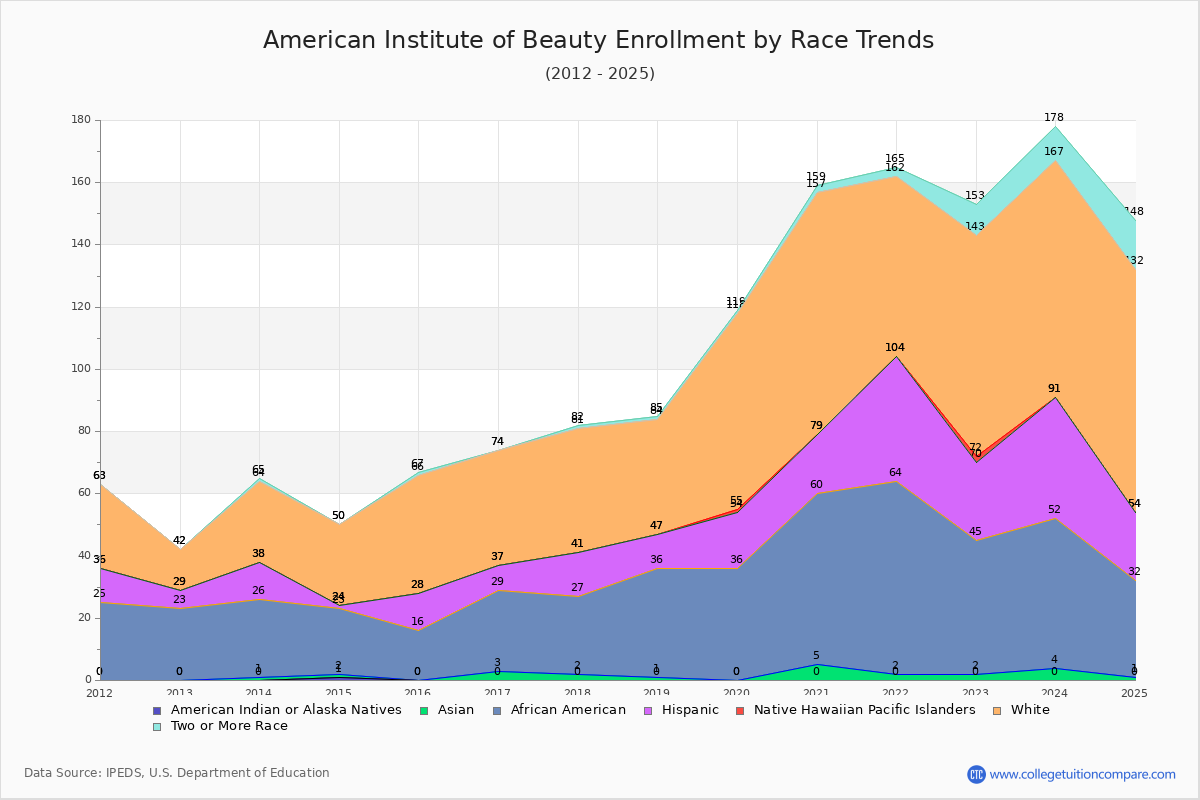Open the collegetuitioncompare.com link

(x=1082, y=774)
